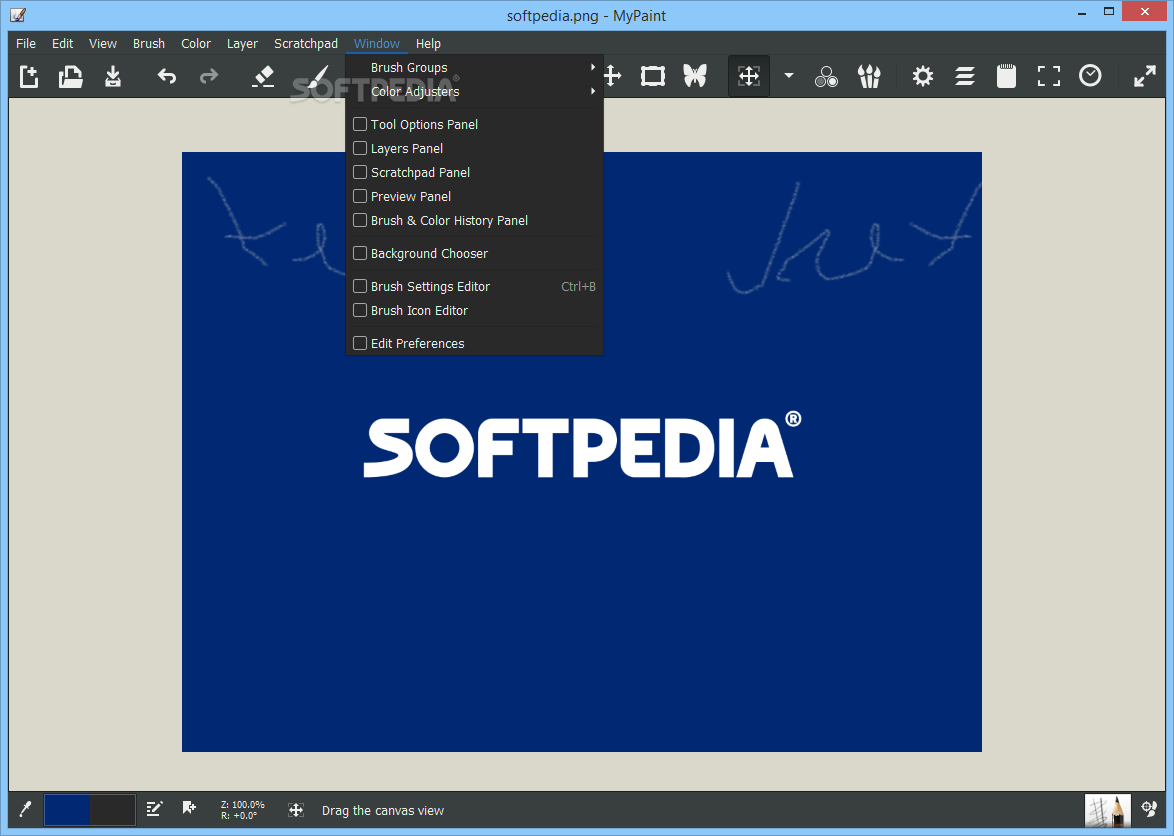Activate the eraser mode icon
This screenshot has height=836, width=1174.
[263, 76]
